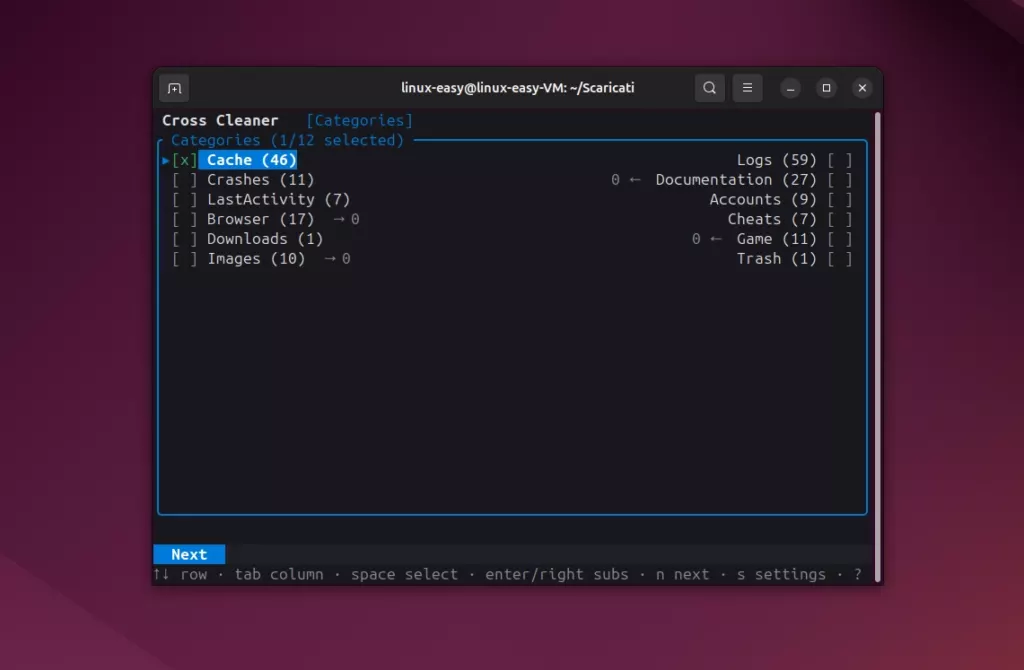The image size is (1024, 670).
Task: Open the terminal hamburger menu
Action: tap(747, 88)
